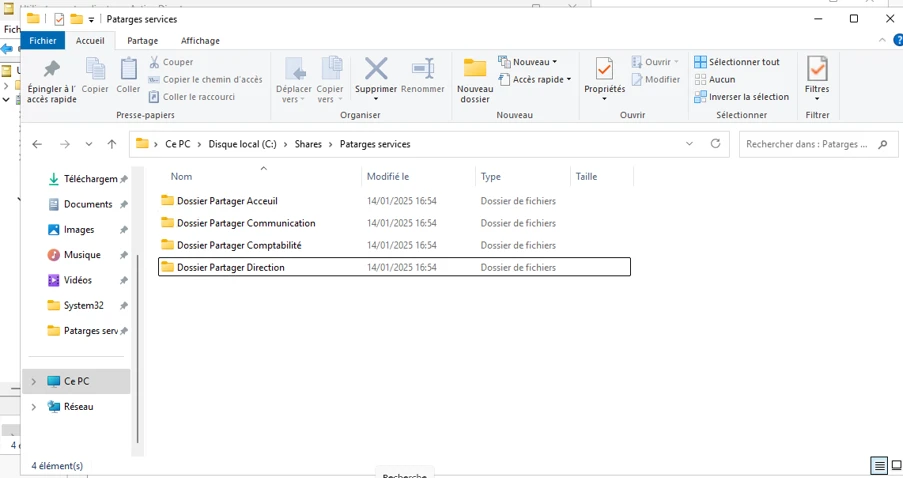
Task: Open ribbon help question mark
Action: (x=898, y=40)
